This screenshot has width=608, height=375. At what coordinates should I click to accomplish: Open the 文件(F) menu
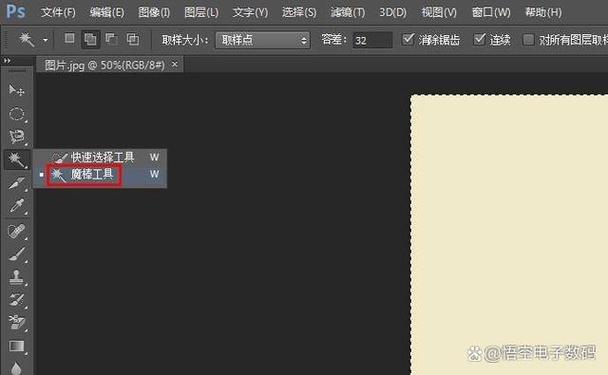coord(58,12)
